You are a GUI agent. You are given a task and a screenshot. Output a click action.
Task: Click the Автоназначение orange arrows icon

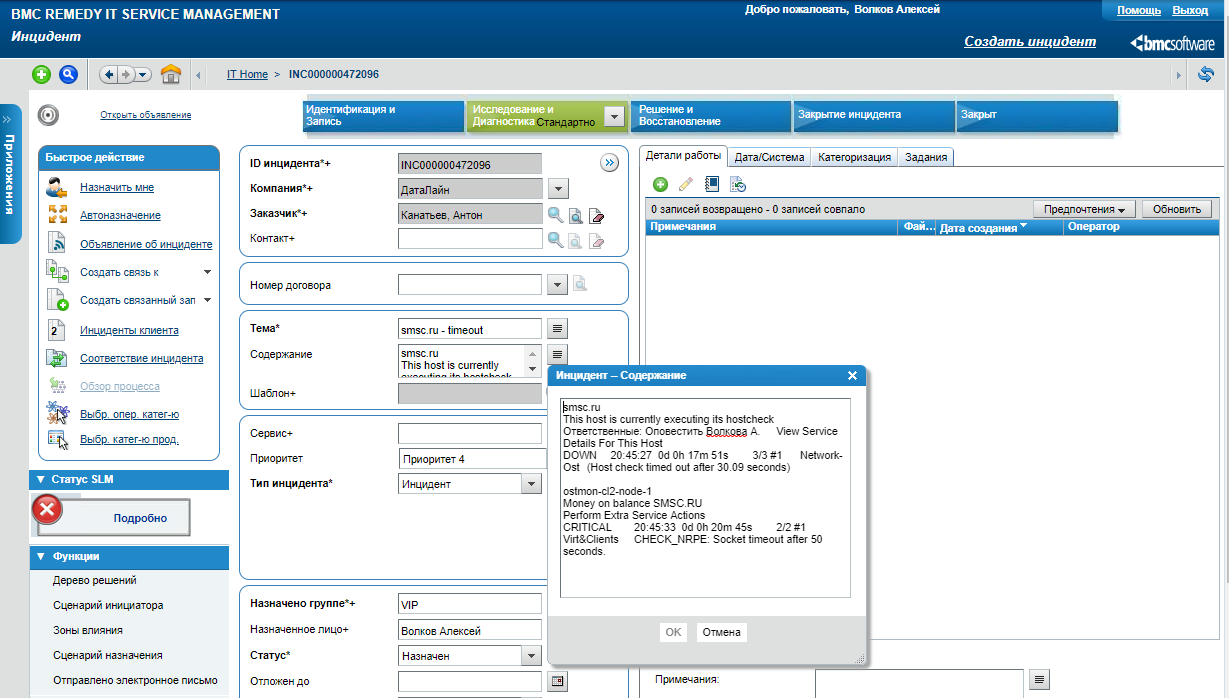(x=58, y=215)
